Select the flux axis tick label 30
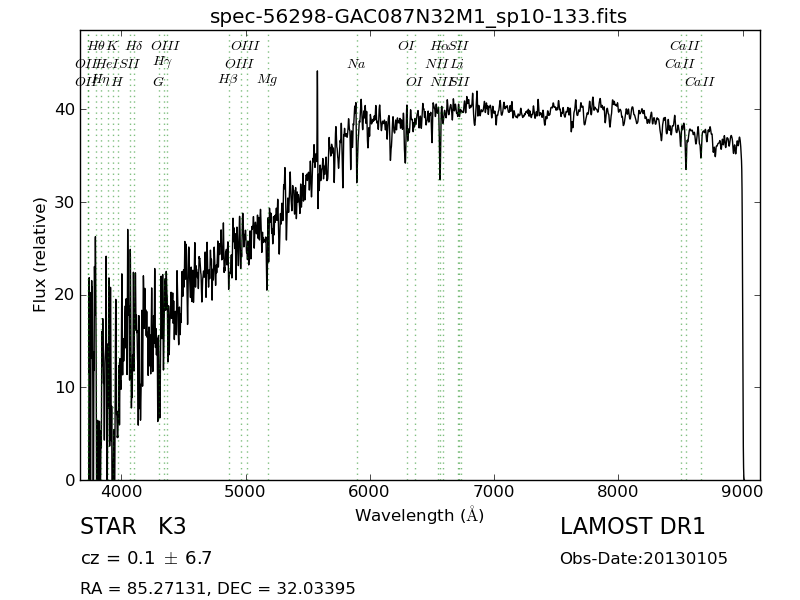This screenshot has height=600, width=800. tap(65, 203)
